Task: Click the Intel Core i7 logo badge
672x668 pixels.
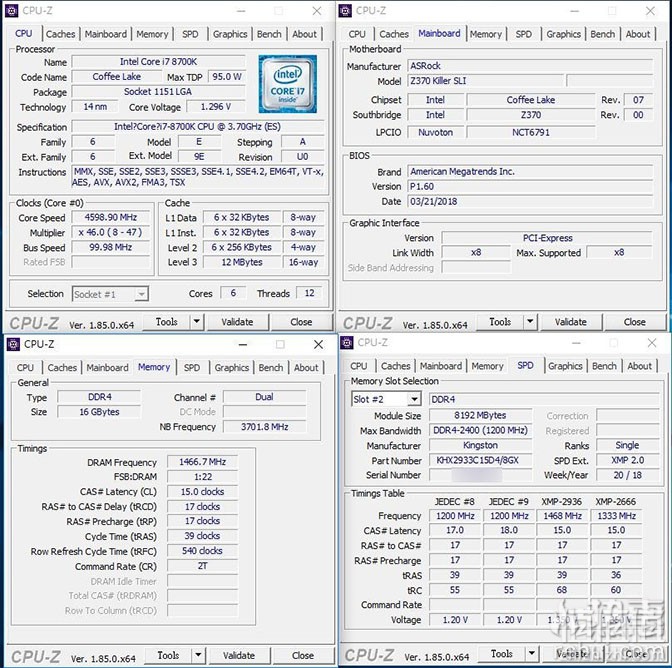Action: click(x=288, y=84)
